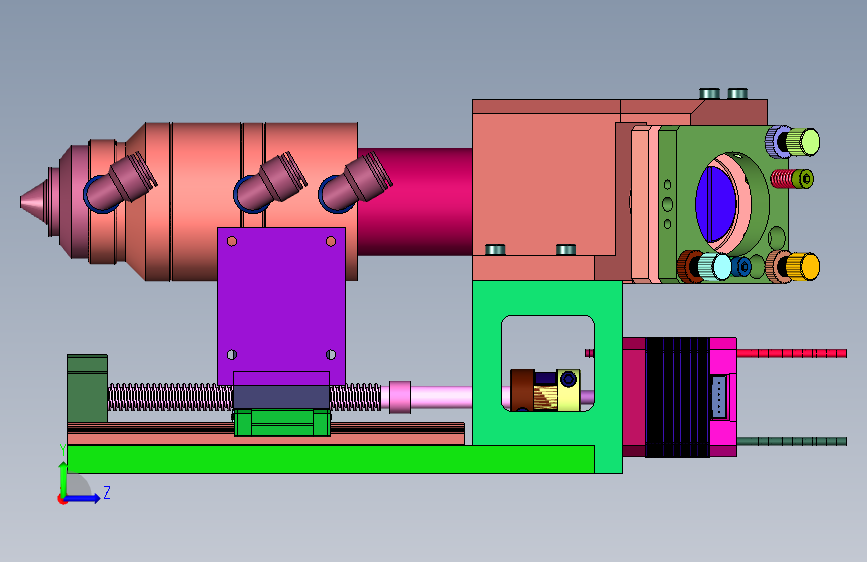Pick the conical nozzle tip
Screen dimensions: 867x562
pos(34,201)
